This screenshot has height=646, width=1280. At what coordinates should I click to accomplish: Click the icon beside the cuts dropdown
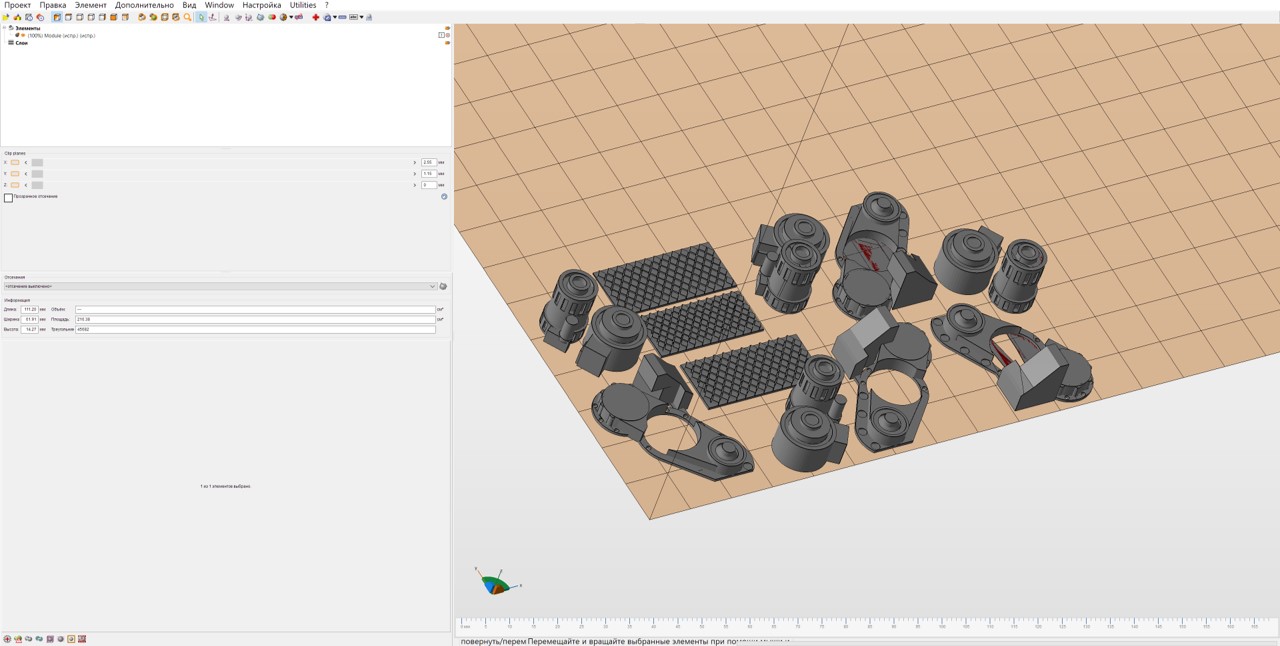[443, 286]
